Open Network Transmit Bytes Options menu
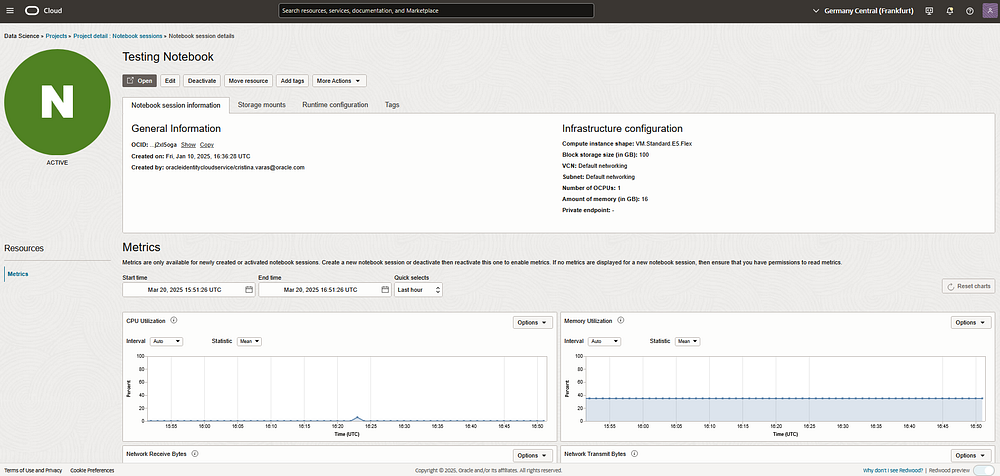1000x476 pixels. pyautogui.click(x=971, y=456)
